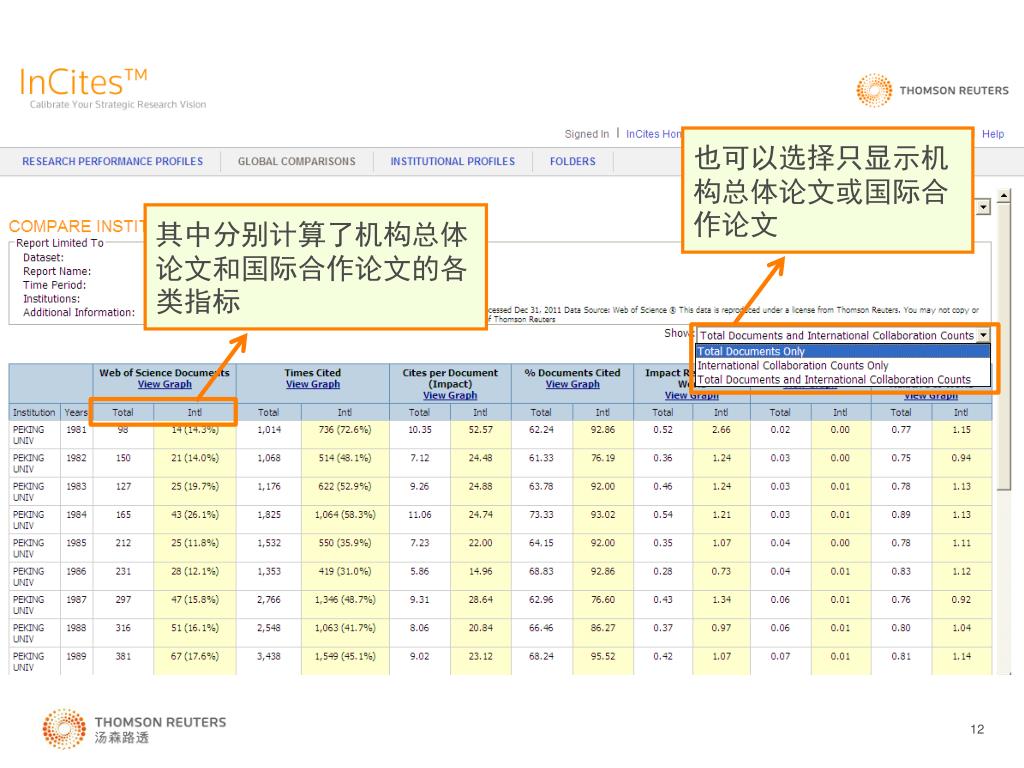
Task: Switch to the Global Comparisons tab
Action: coord(296,161)
